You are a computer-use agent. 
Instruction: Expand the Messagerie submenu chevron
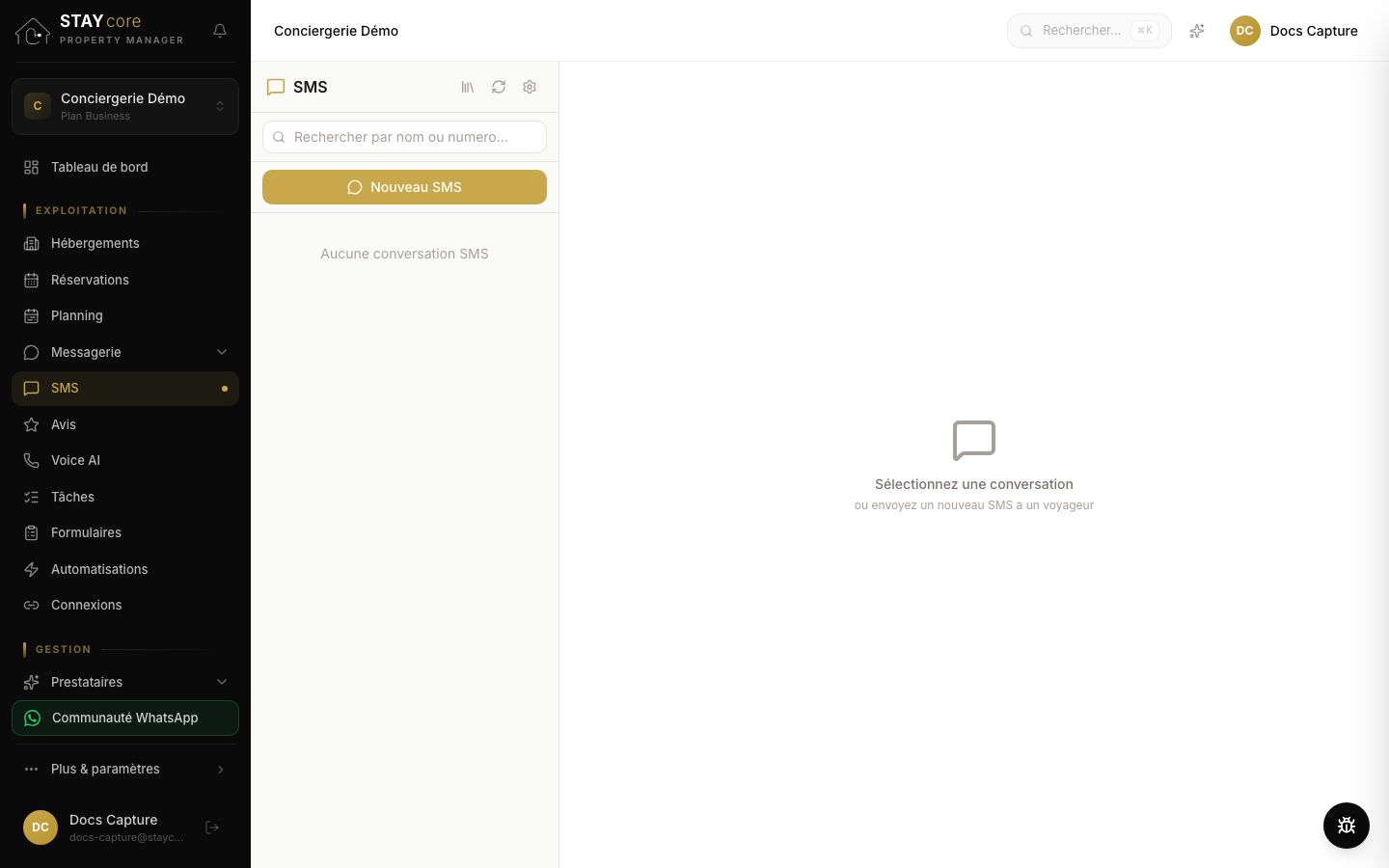pyautogui.click(x=222, y=352)
